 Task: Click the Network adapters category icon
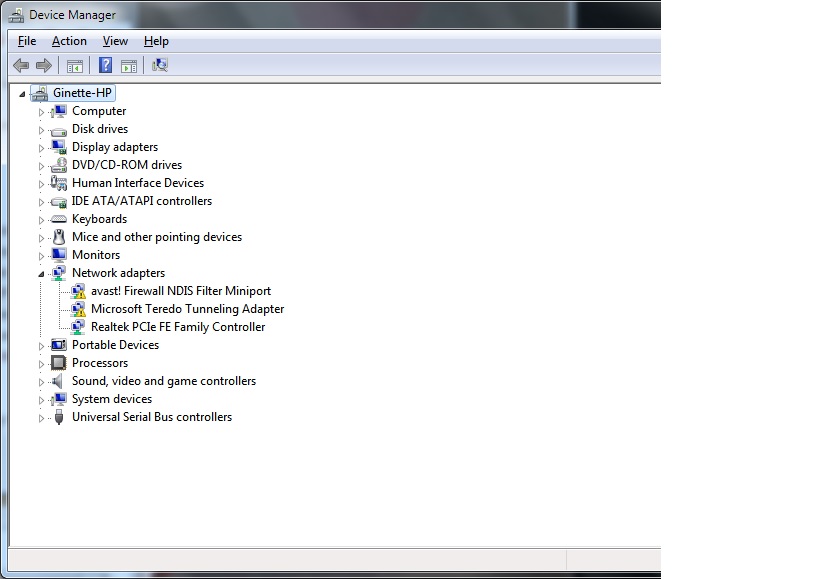click(58, 273)
